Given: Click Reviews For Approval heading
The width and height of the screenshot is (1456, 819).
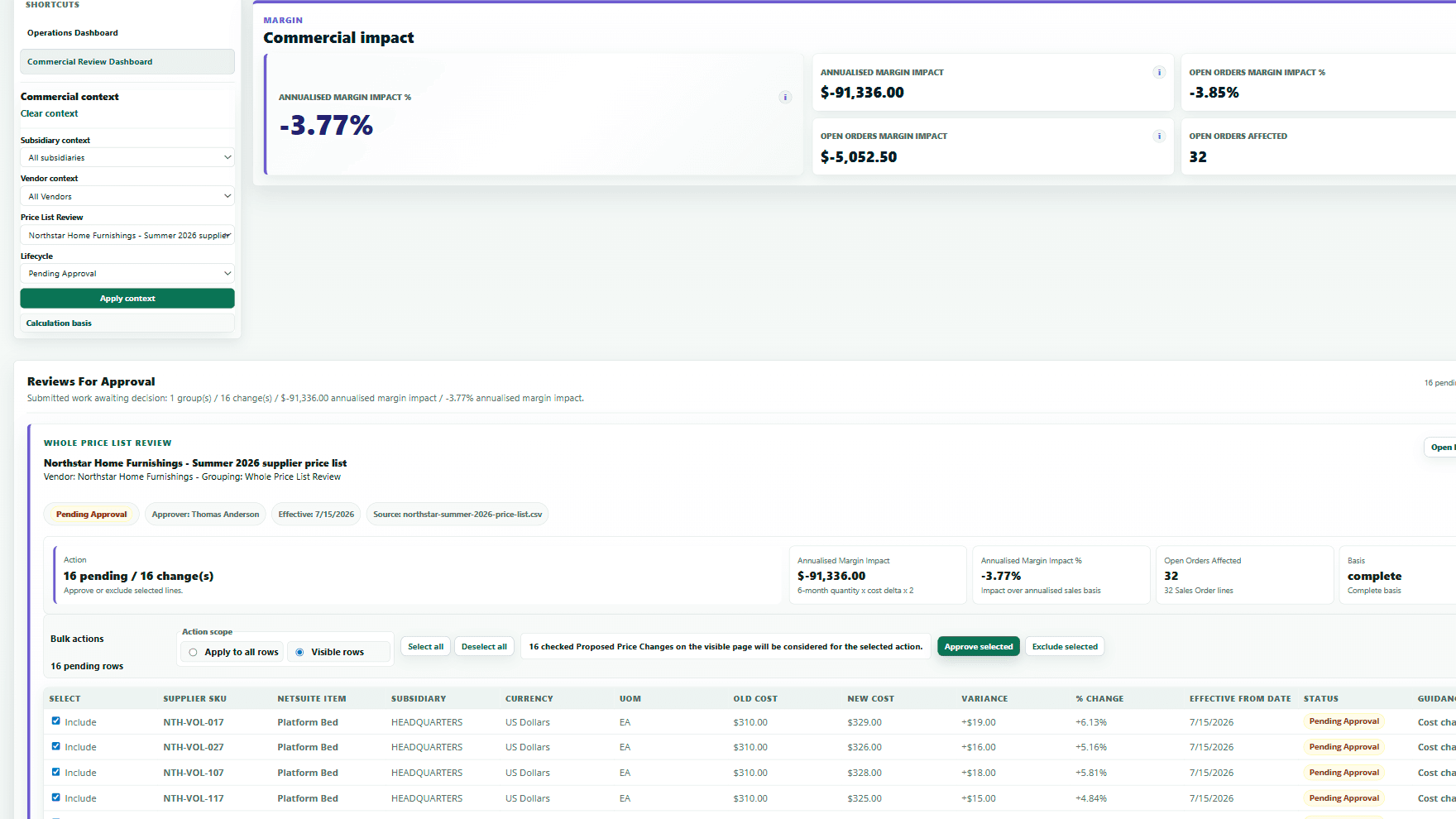Looking at the screenshot, I should (91, 381).
